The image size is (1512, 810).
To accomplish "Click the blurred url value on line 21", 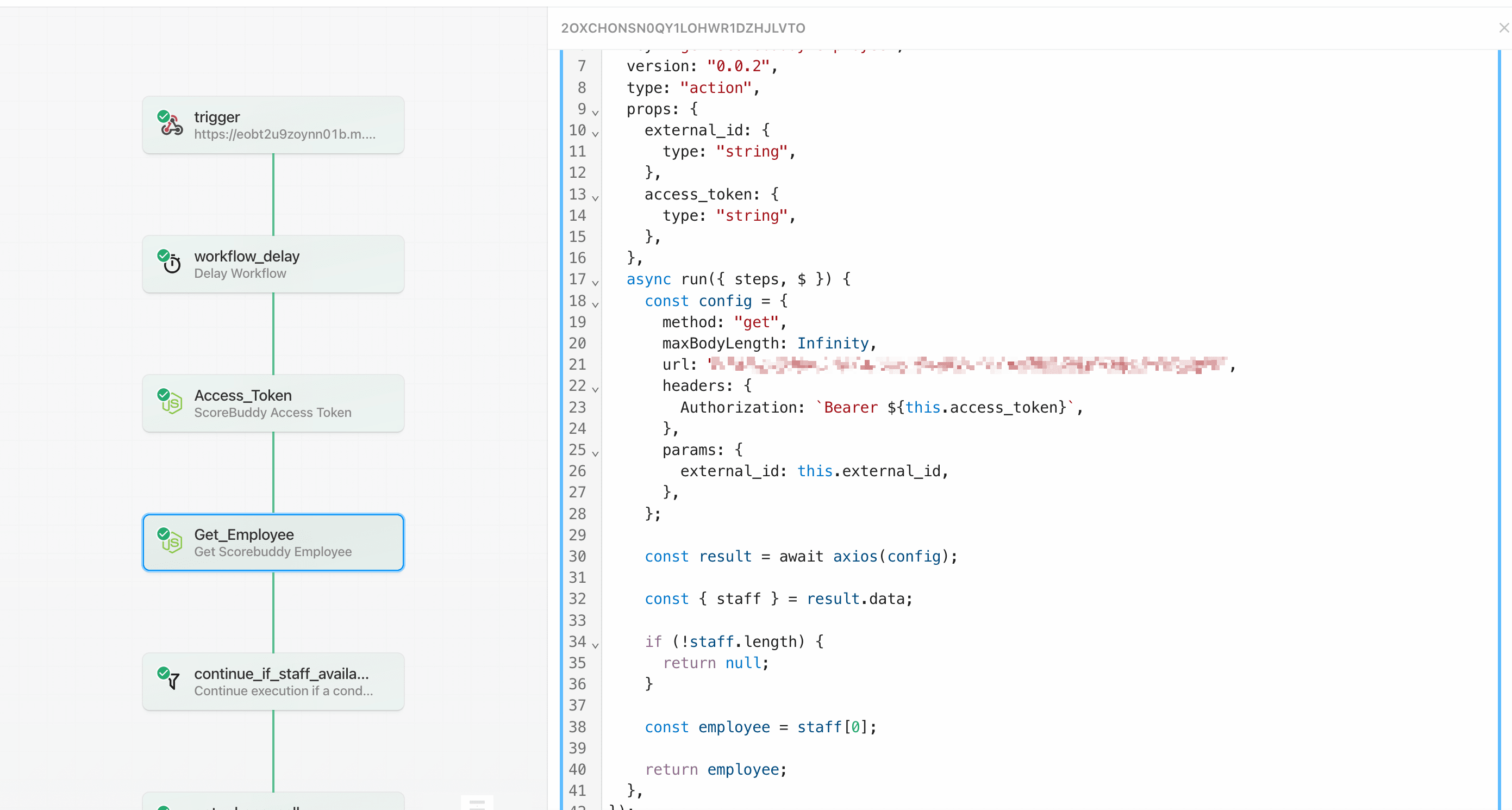I will [967, 364].
